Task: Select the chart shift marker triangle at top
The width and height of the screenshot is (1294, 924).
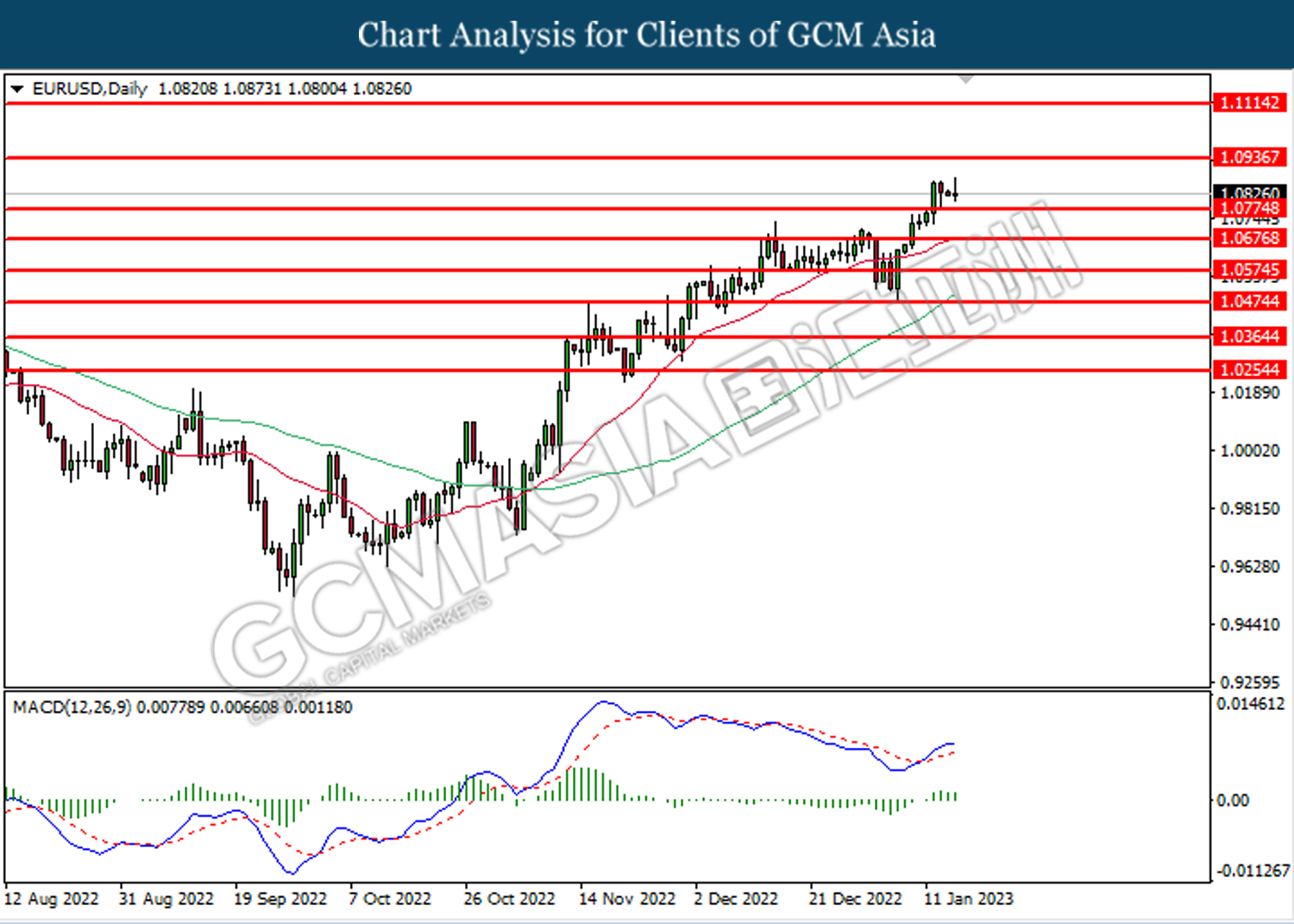Action: click(966, 79)
